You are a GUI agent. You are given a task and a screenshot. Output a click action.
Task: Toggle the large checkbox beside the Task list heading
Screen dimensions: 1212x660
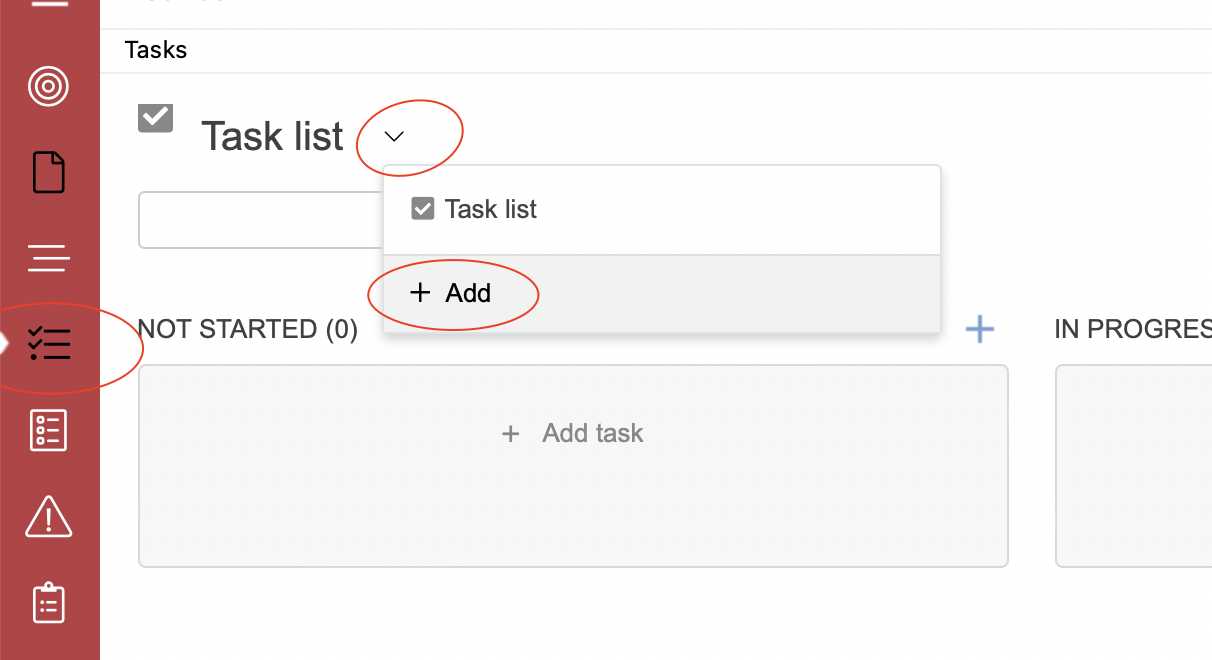tap(155, 118)
